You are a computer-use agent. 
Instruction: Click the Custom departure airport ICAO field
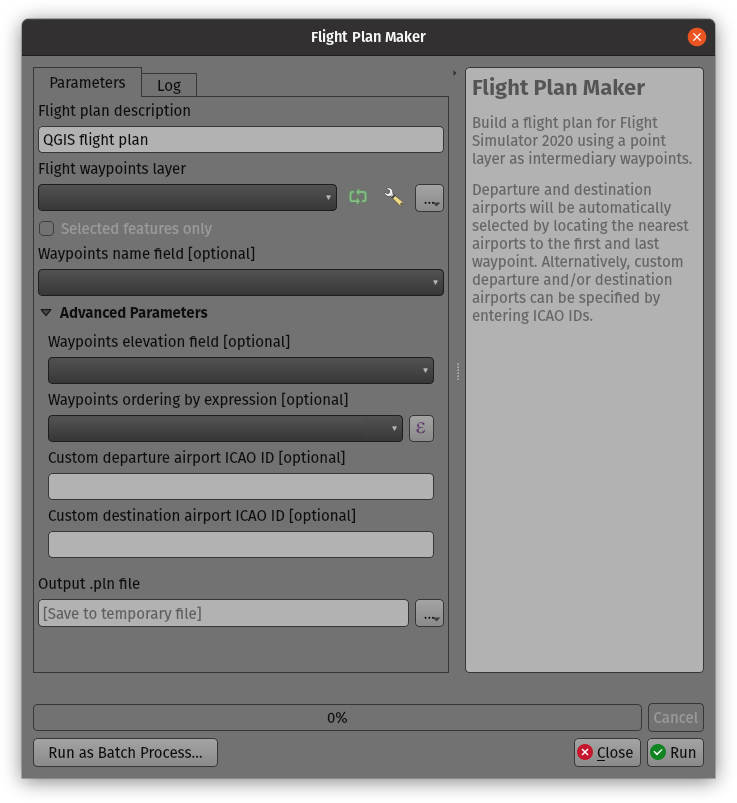(x=240, y=487)
